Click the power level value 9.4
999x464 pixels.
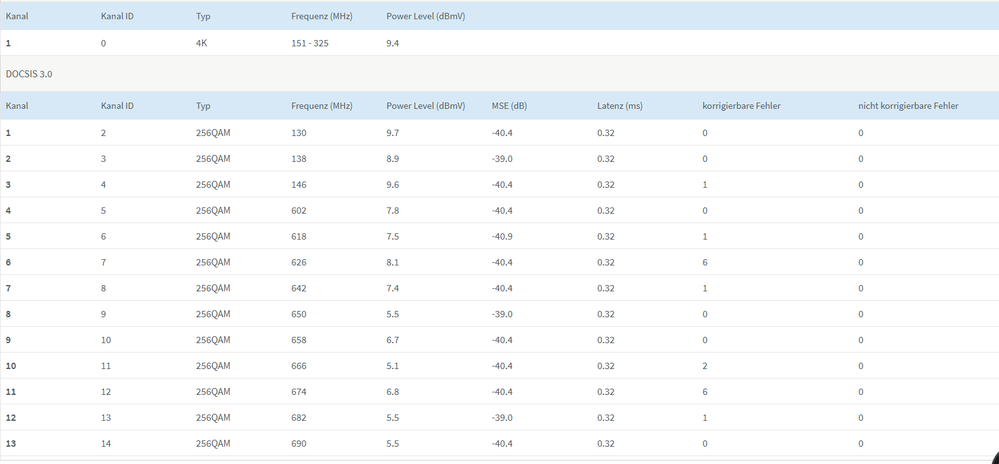pos(392,43)
